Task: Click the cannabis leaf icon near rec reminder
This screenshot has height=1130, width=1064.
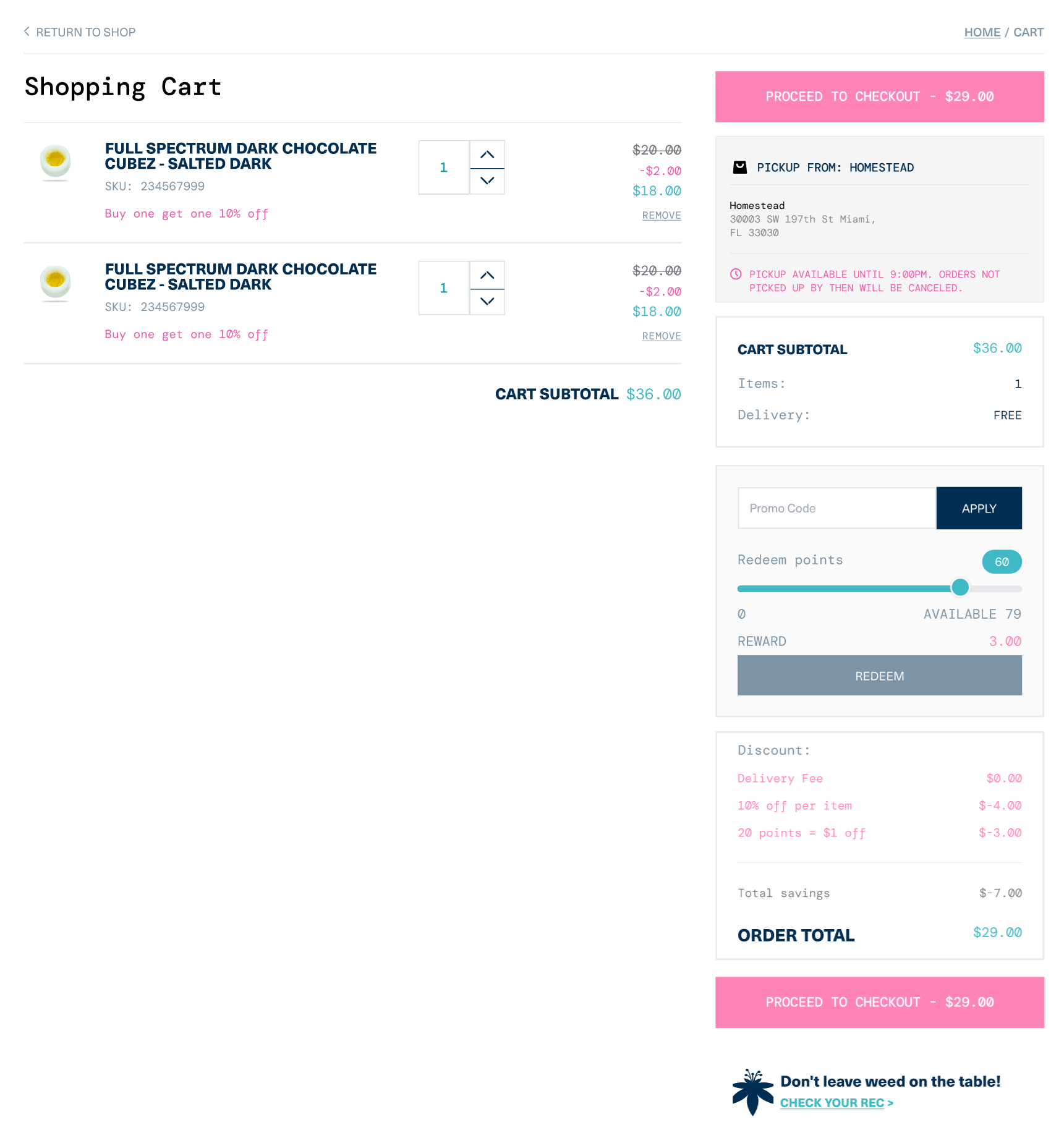Action: (x=752, y=1092)
